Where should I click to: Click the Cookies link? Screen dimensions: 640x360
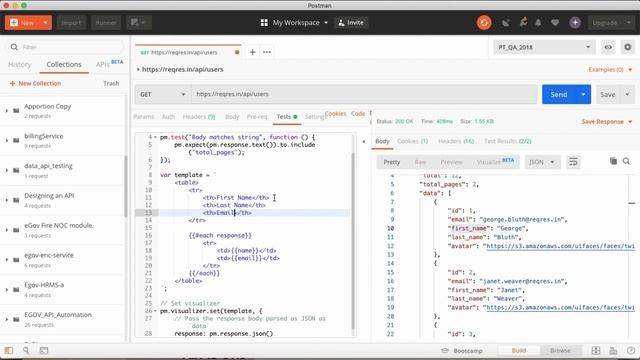(x=336, y=113)
